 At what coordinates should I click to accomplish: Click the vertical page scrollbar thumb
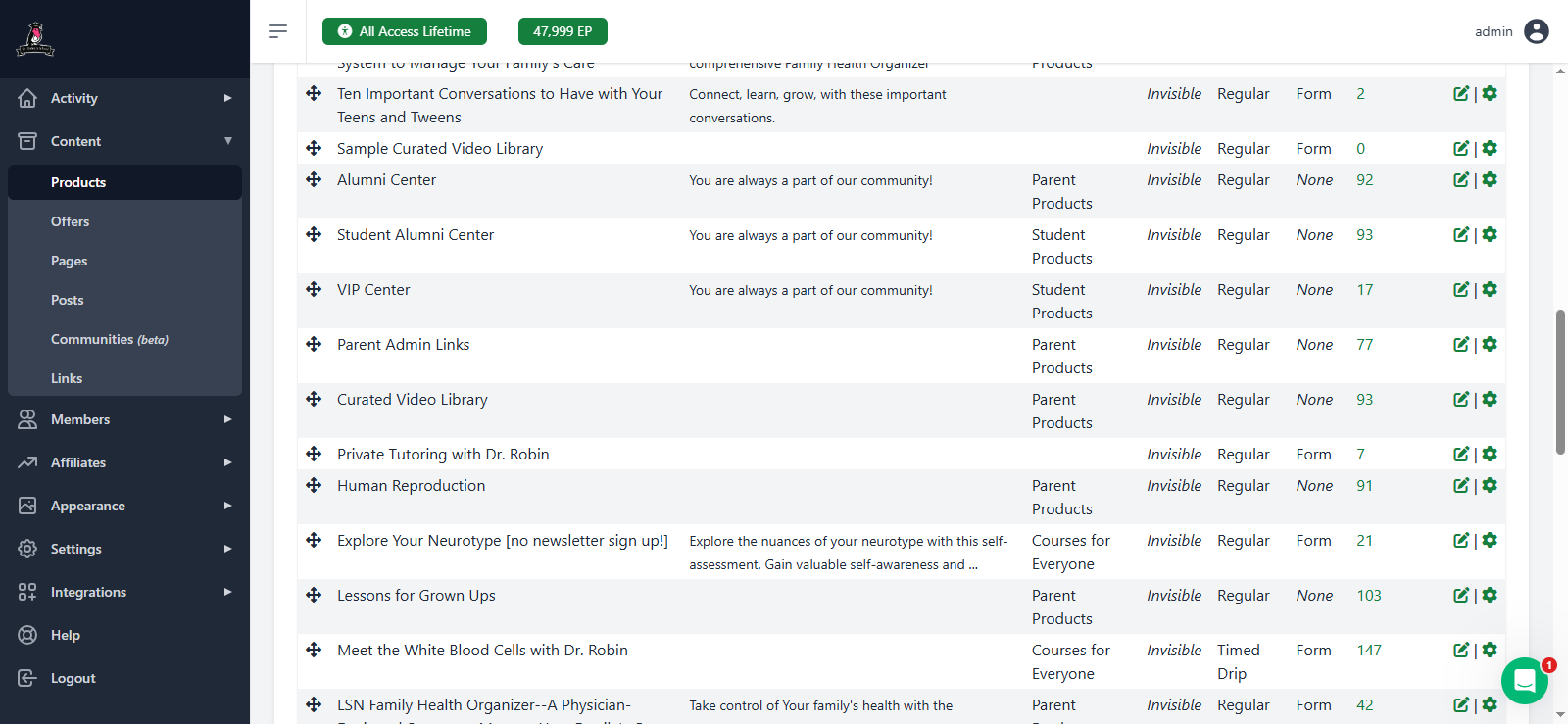tap(1560, 382)
